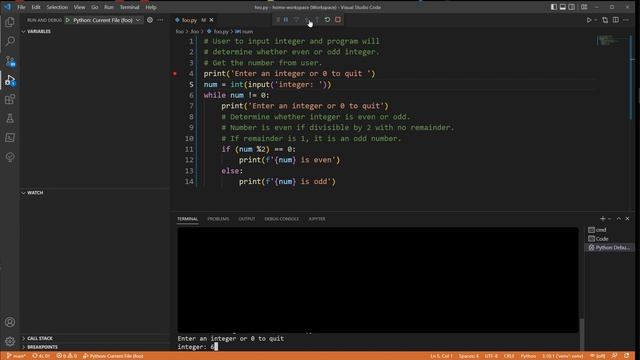Open the Run and Debug view

tap(10, 80)
